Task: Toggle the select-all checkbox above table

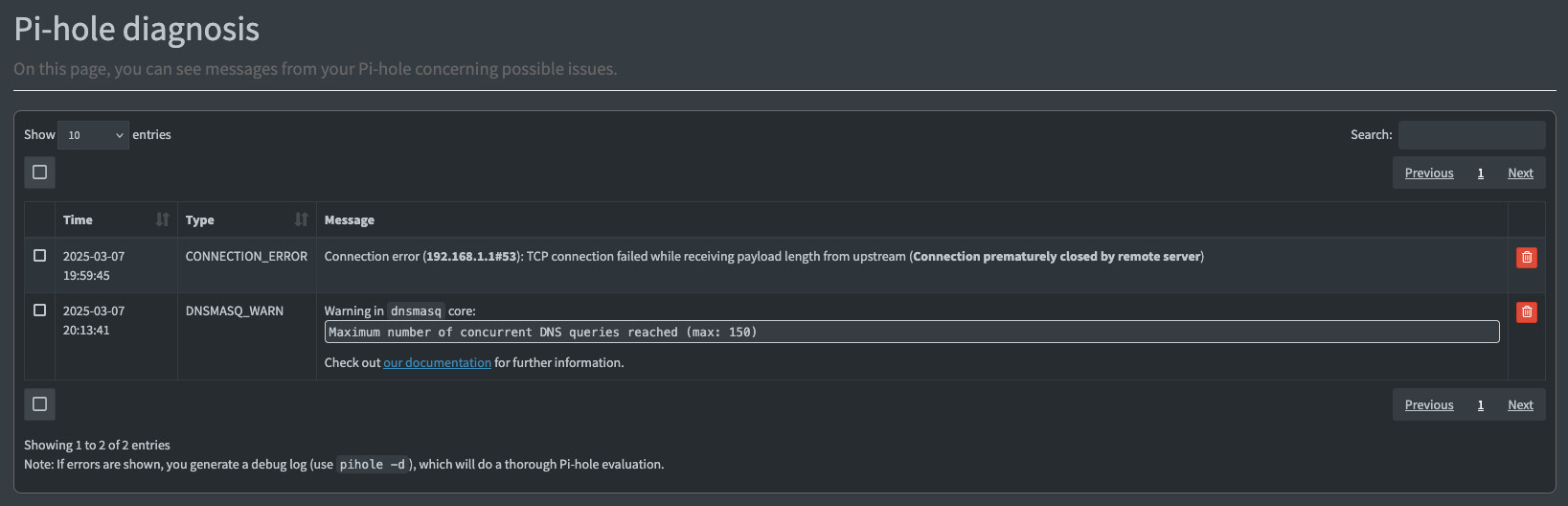Action: tap(39, 172)
